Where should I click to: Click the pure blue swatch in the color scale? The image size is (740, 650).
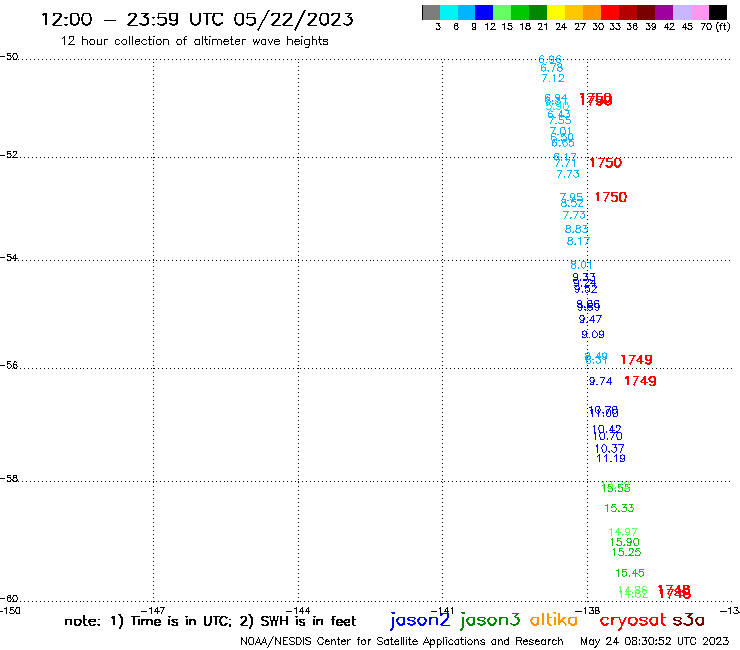[x=484, y=12]
